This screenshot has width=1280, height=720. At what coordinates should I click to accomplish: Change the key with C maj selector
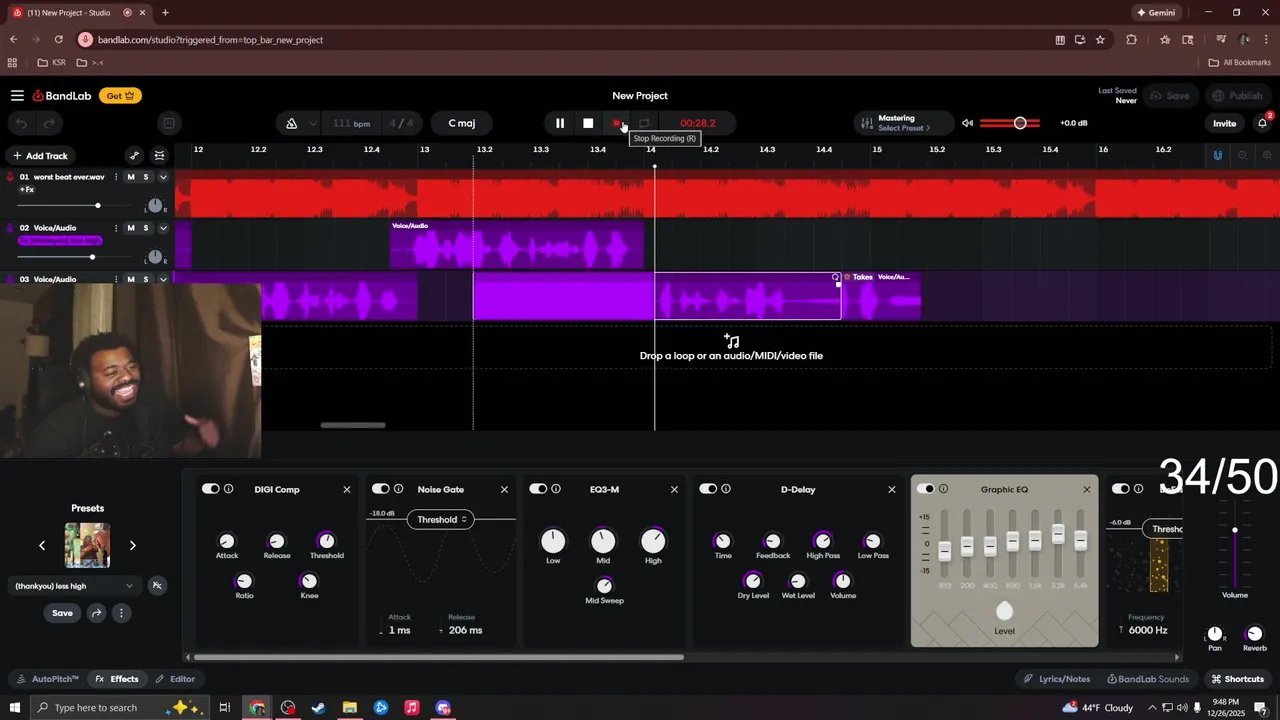(462, 123)
